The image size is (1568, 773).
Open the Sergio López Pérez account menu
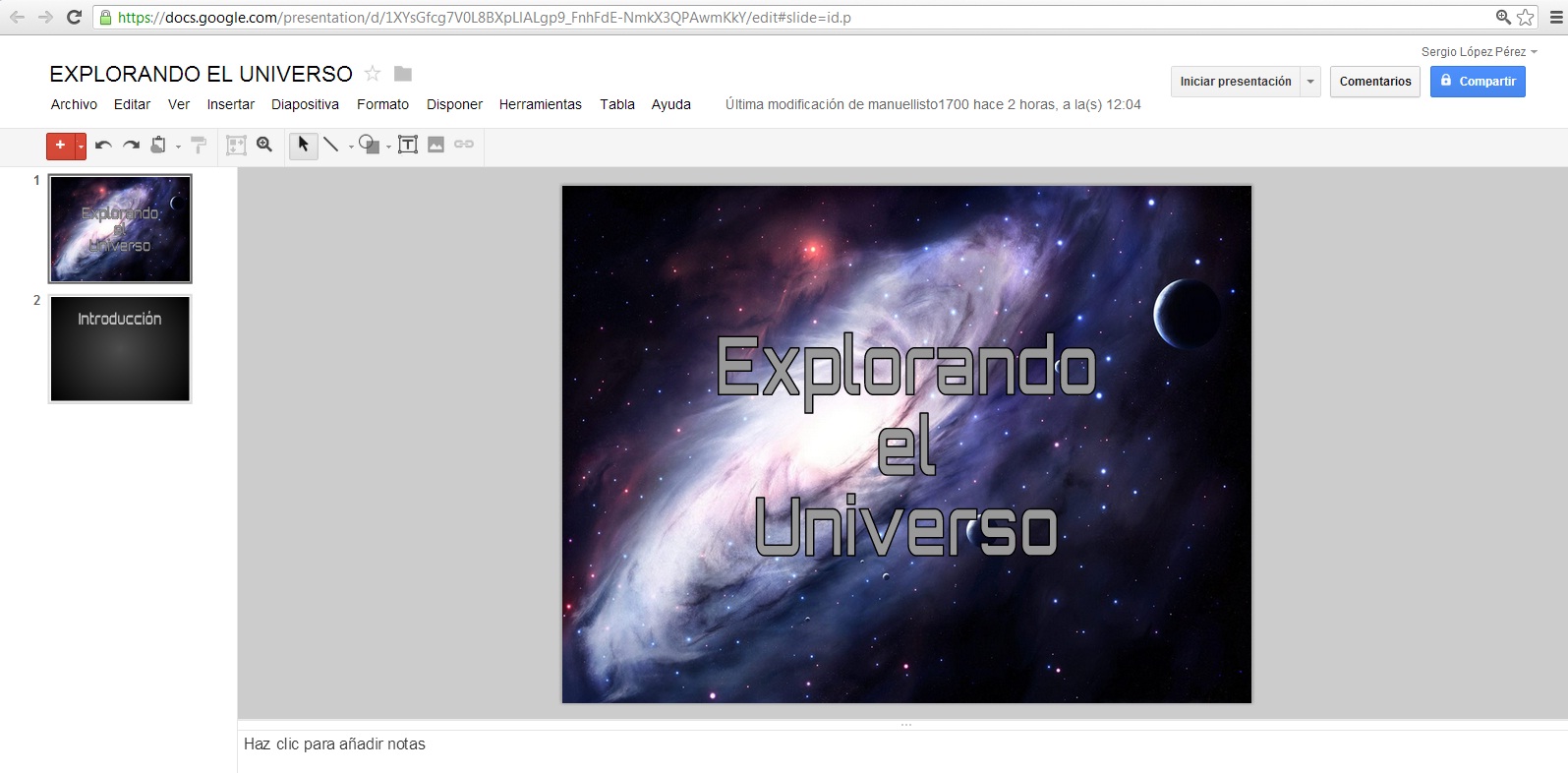(x=1479, y=51)
